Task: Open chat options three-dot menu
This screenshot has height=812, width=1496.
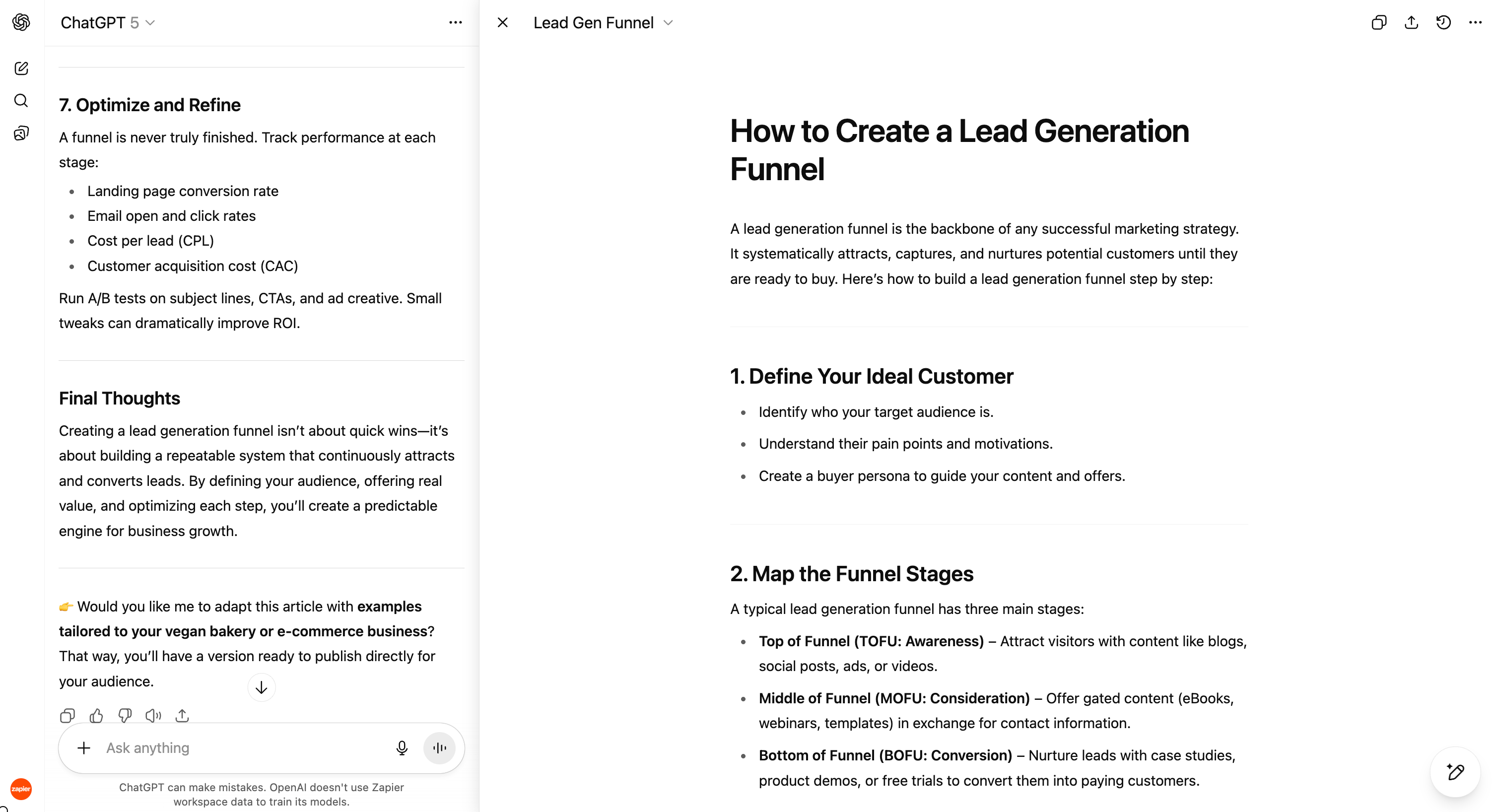Action: [x=456, y=23]
